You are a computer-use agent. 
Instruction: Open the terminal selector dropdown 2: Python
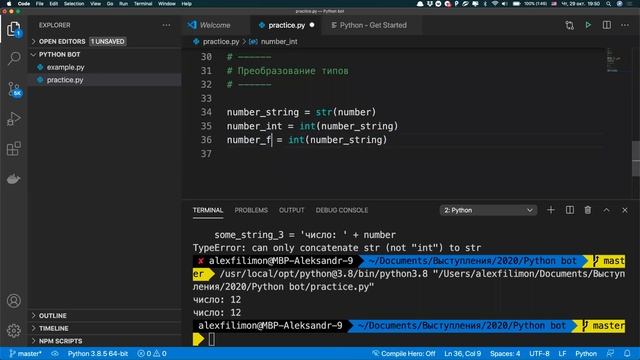[x=488, y=210]
